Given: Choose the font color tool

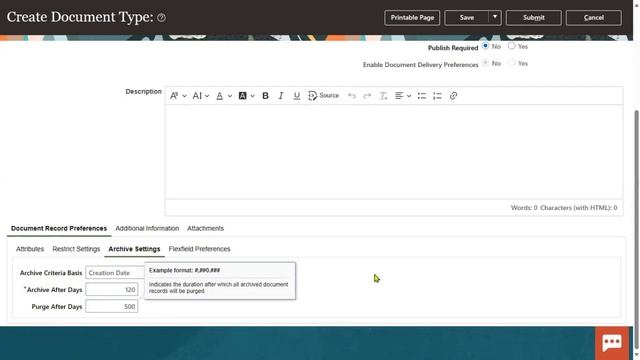Looking at the screenshot, I should tap(220, 96).
